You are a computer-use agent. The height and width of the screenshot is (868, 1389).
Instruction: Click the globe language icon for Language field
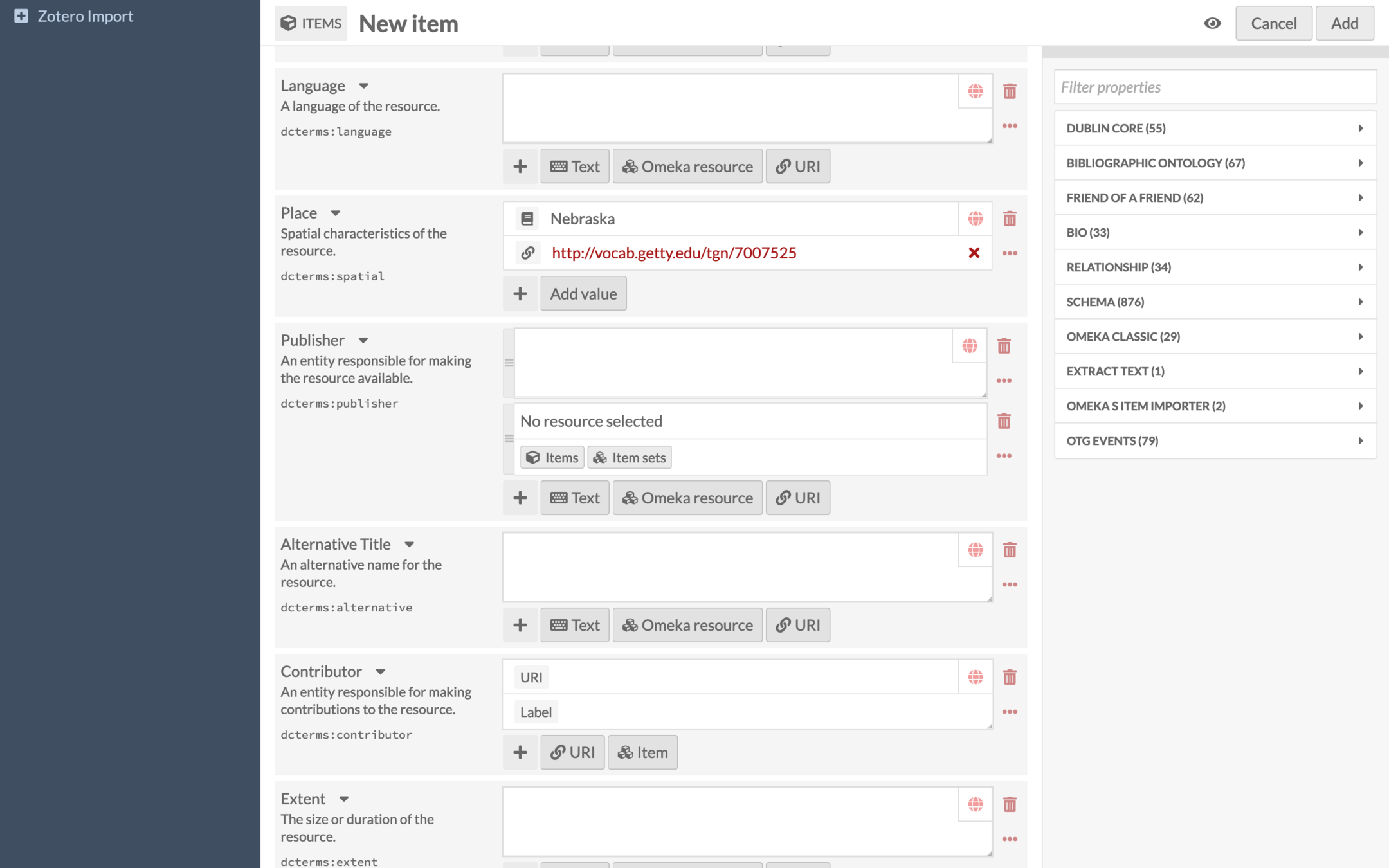click(x=975, y=91)
